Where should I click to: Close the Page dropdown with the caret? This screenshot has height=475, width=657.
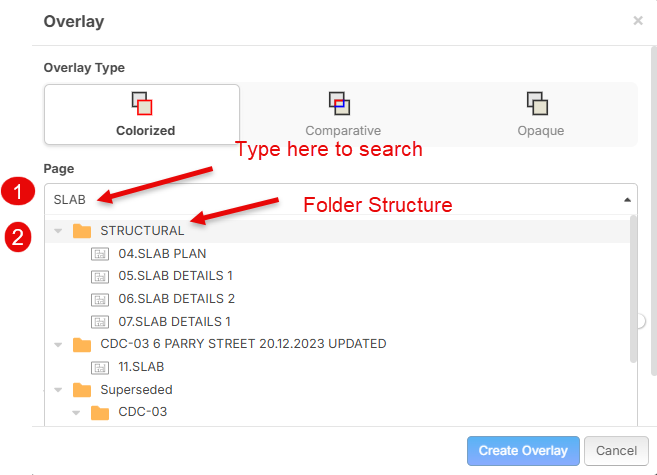[x=627, y=200]
